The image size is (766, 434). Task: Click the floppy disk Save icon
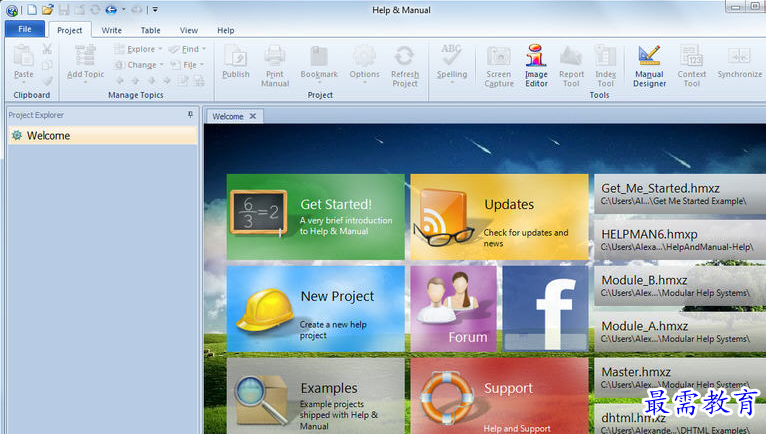pyautogui.click(x=64, y=9)
